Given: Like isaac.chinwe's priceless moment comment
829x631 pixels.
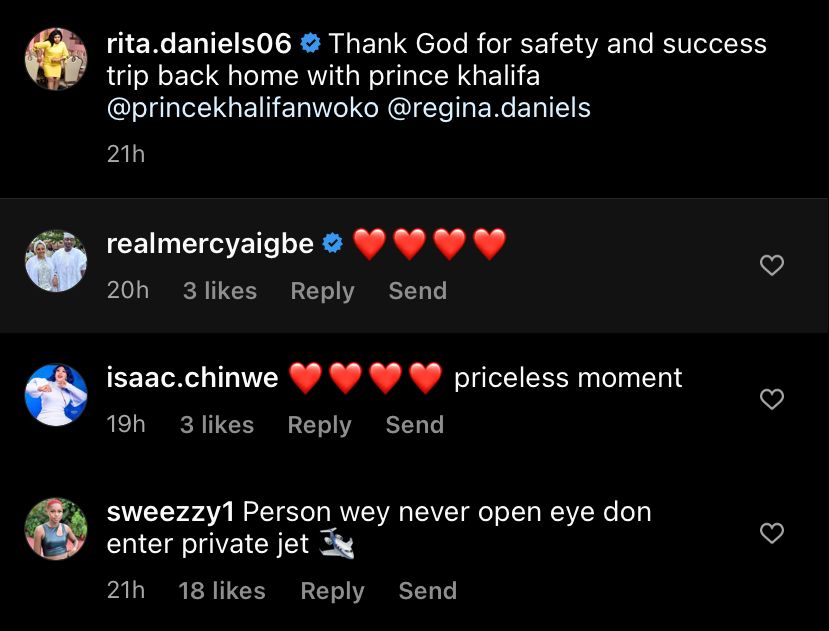Looking at the screenshot, I should click(x=772, y=400).
